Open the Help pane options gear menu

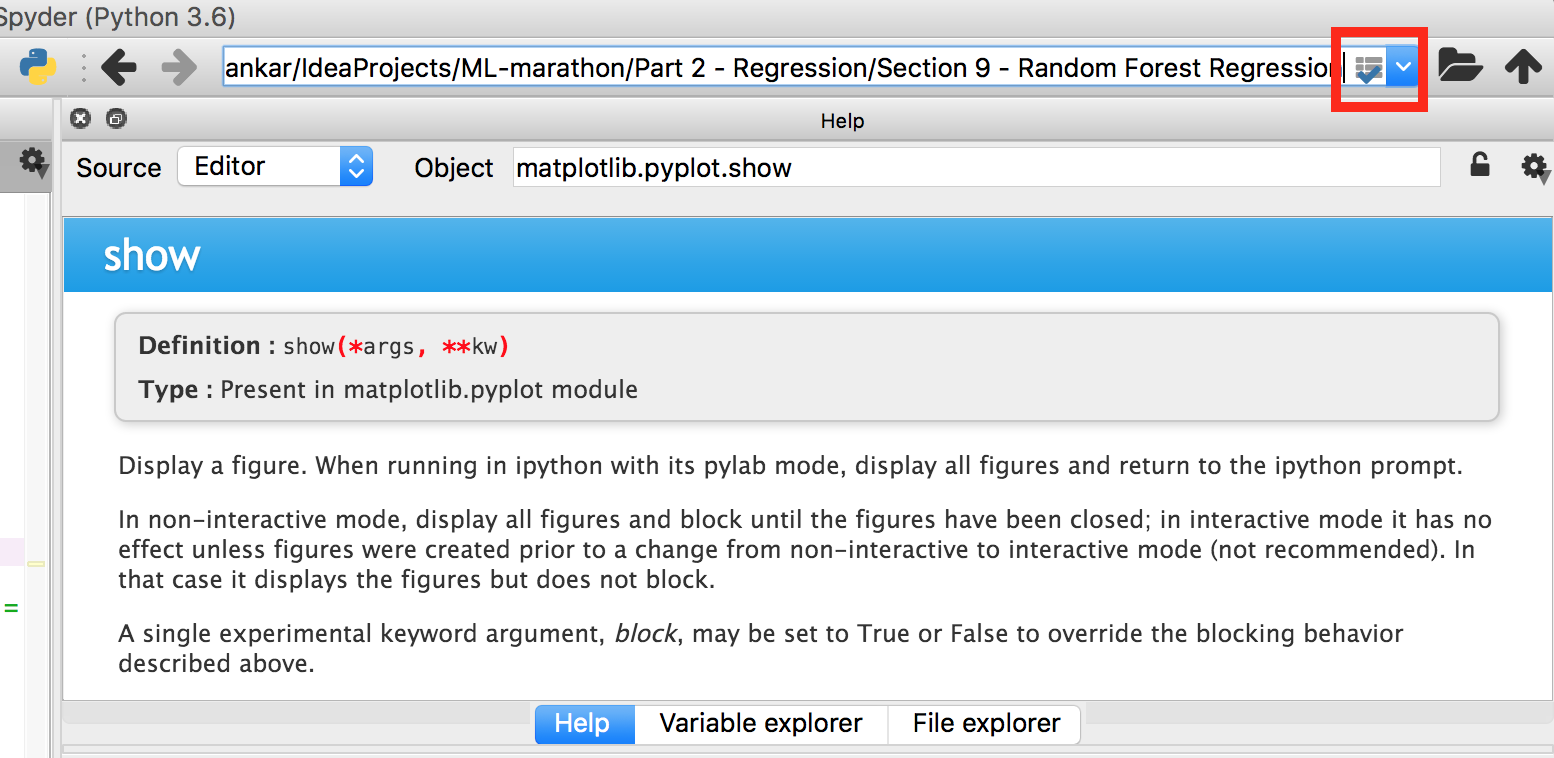pyautogui.click(x=1536, y=168)
